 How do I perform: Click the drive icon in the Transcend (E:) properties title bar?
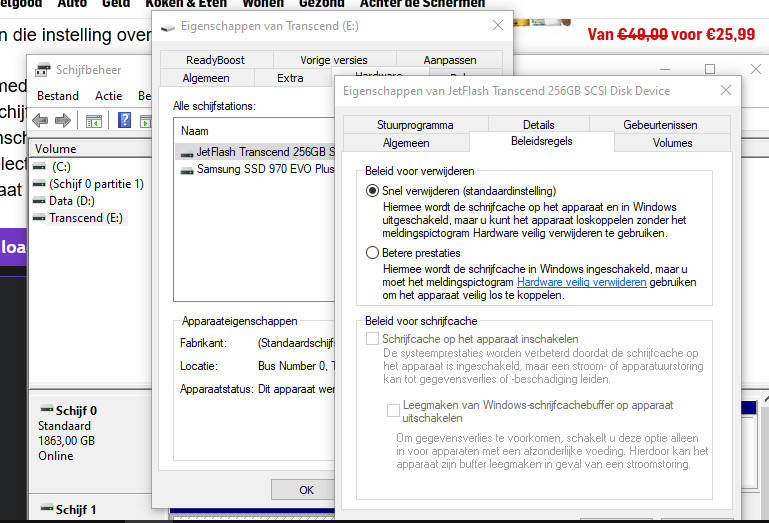tap(168, 27)
